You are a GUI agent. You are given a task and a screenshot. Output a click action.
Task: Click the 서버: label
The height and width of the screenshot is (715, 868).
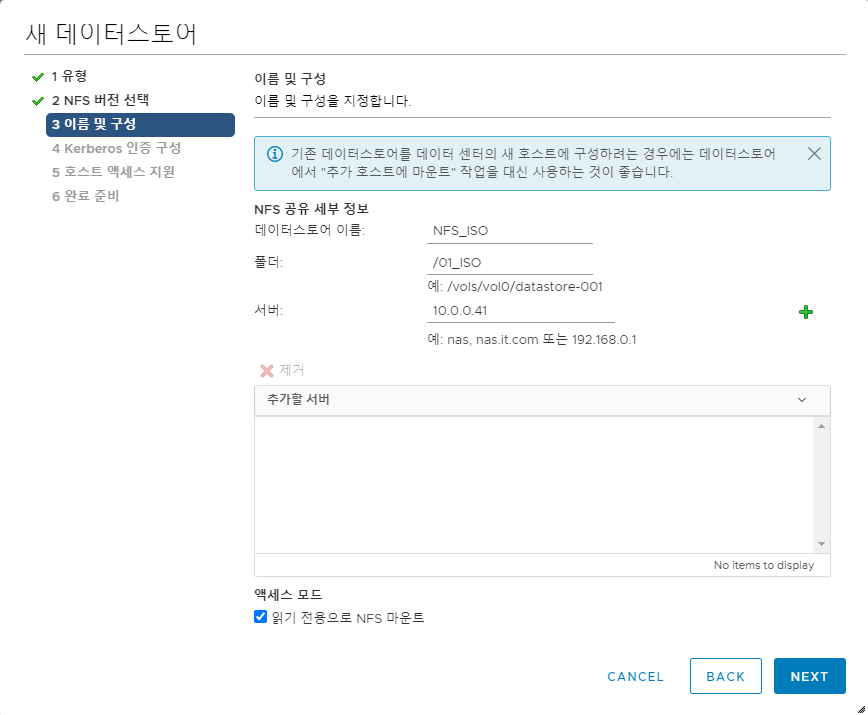268,310
